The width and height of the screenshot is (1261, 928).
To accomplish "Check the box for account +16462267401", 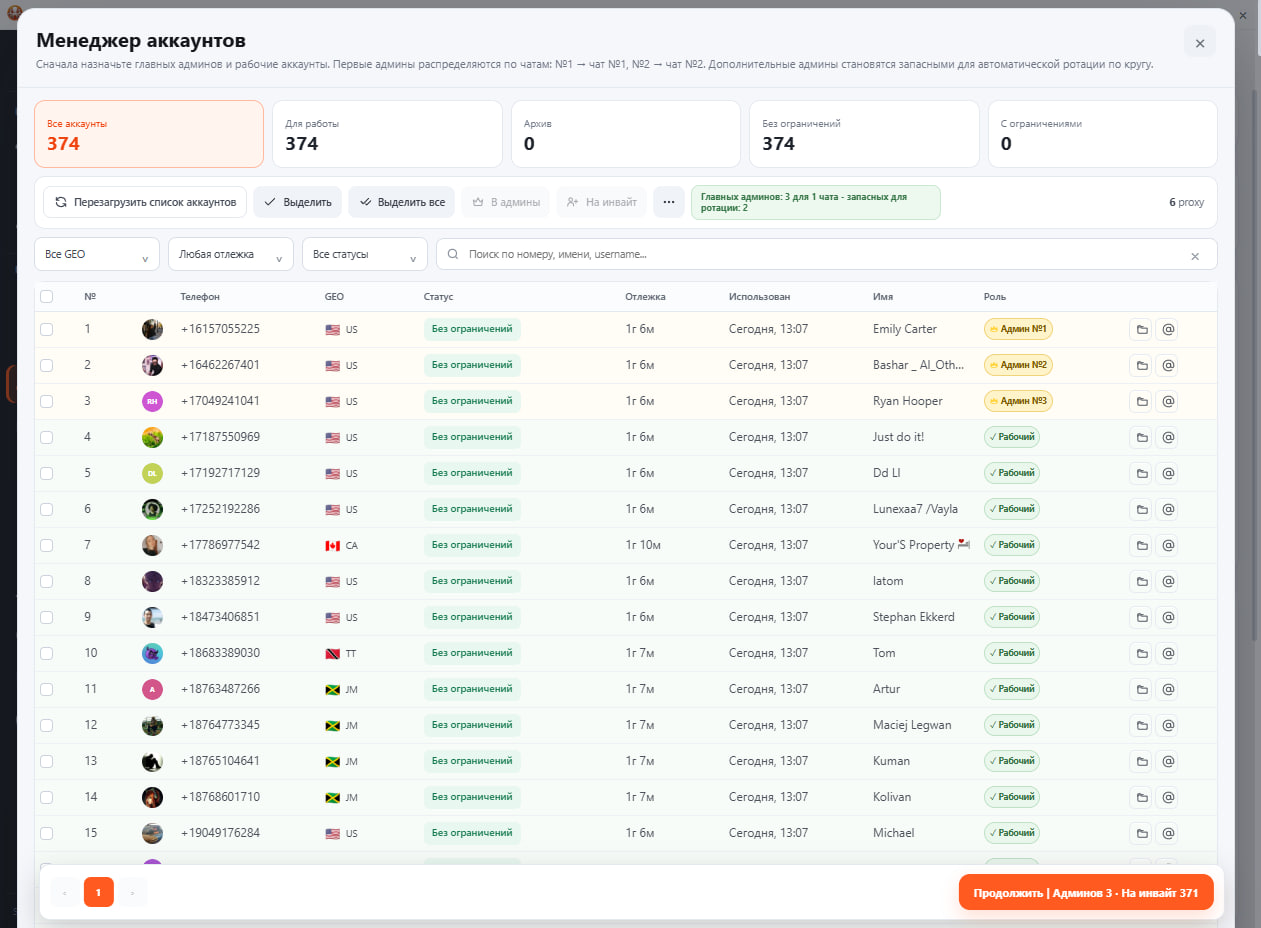I will point(46,365).
